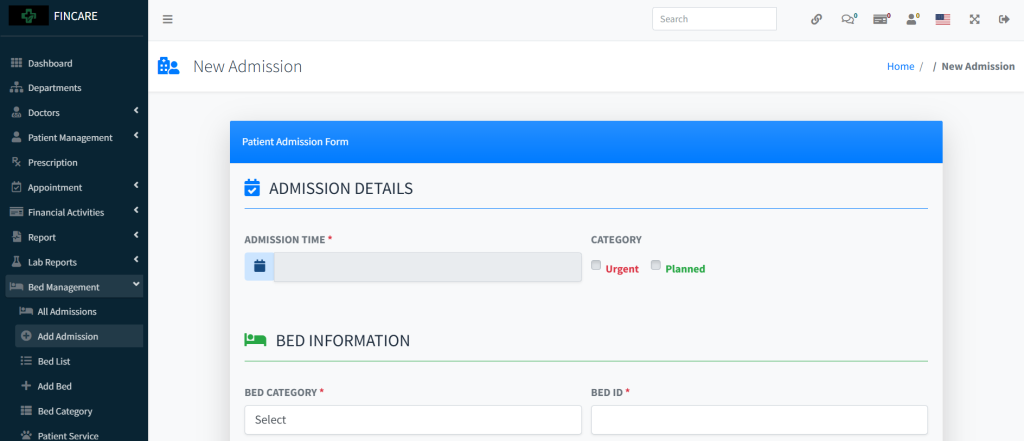Check the Urgent category checkbox
This screenshot has height=441, width=1024.
(x=596, y=266)
